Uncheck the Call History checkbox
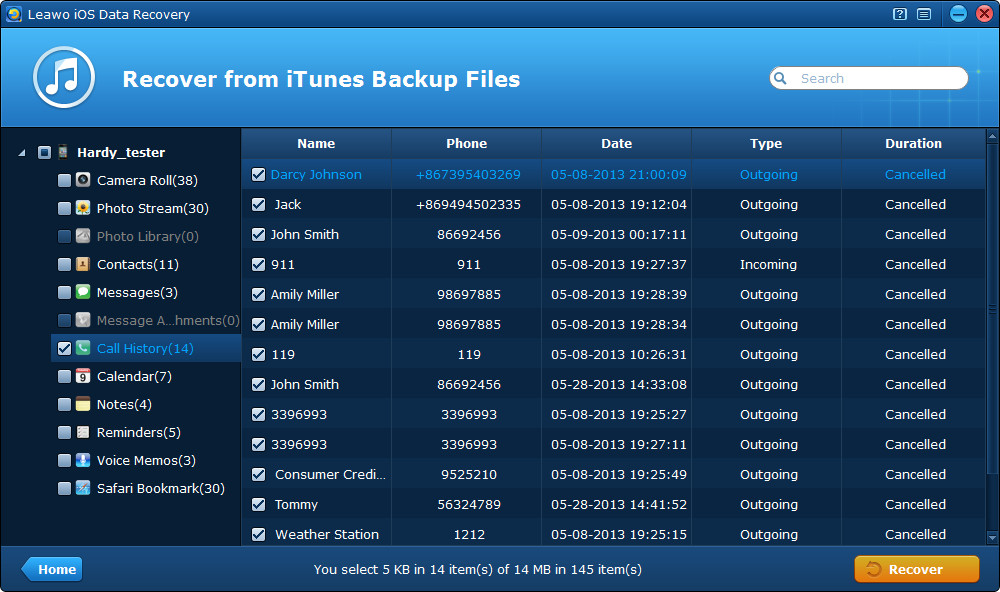This screenshot has height=592, width=1000. click(64, 348)
